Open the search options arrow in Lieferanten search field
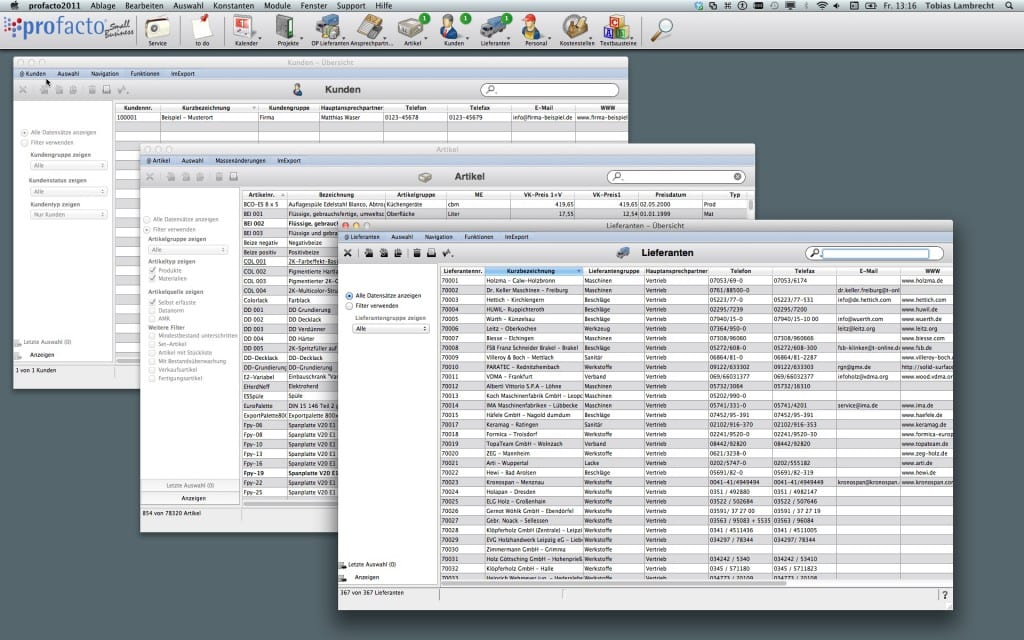 pos(814,253)
